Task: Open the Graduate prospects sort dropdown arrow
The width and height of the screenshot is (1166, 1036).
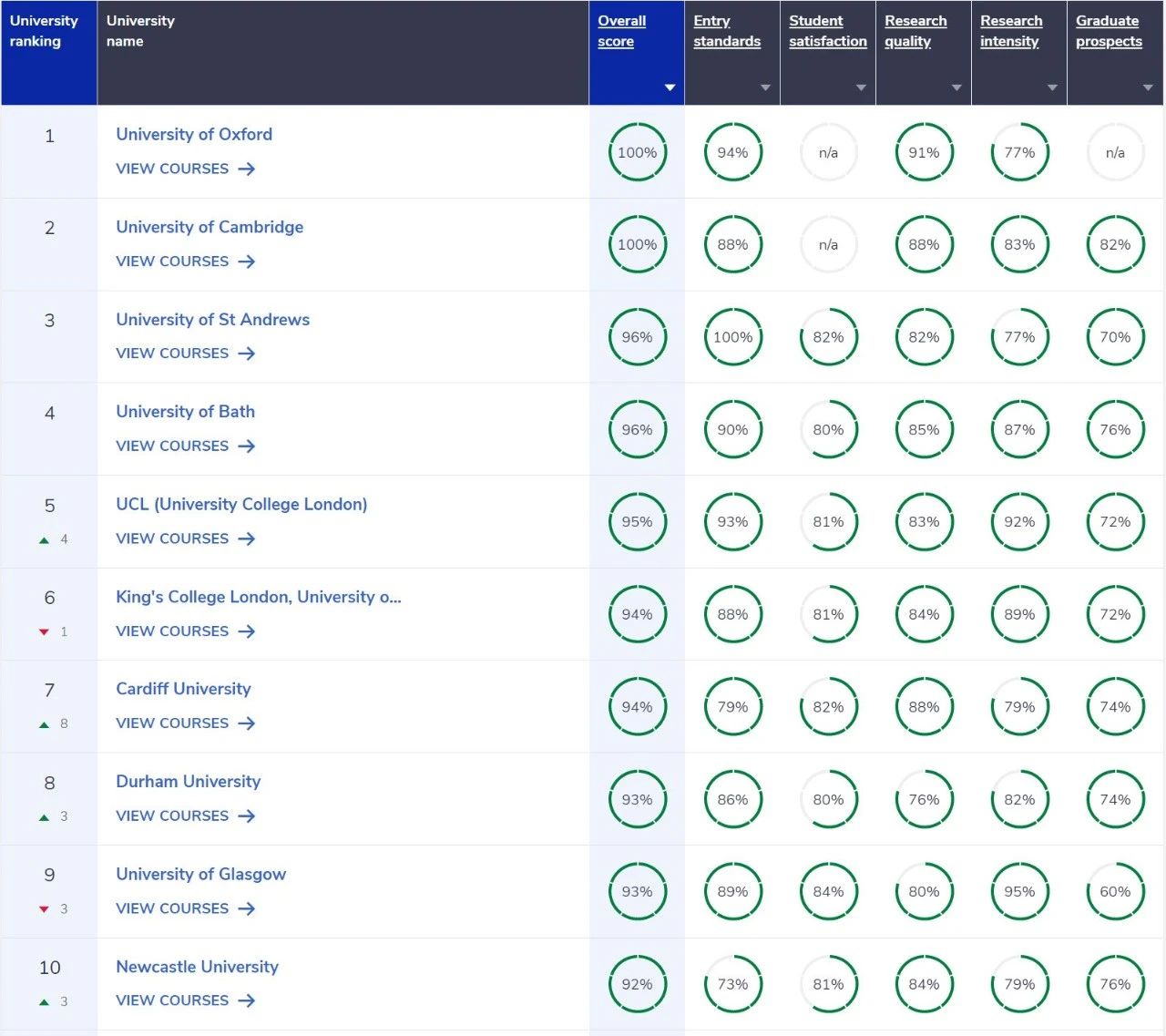Action: (x=1148, y=87)
